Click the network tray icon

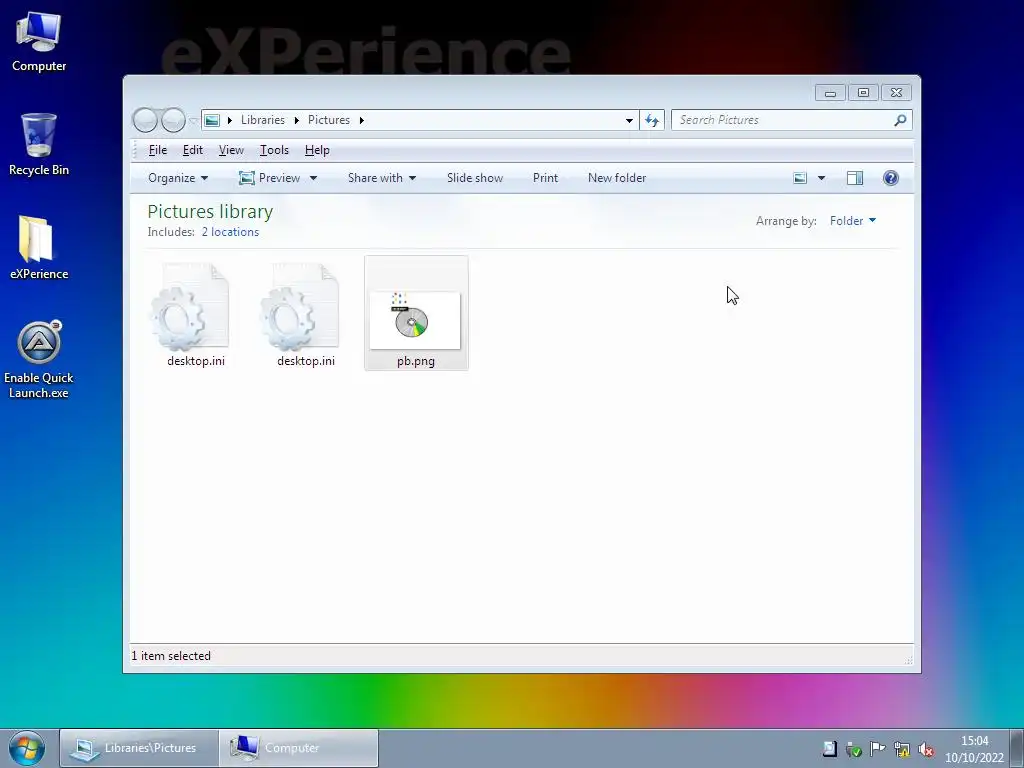(x=902, y=749)
